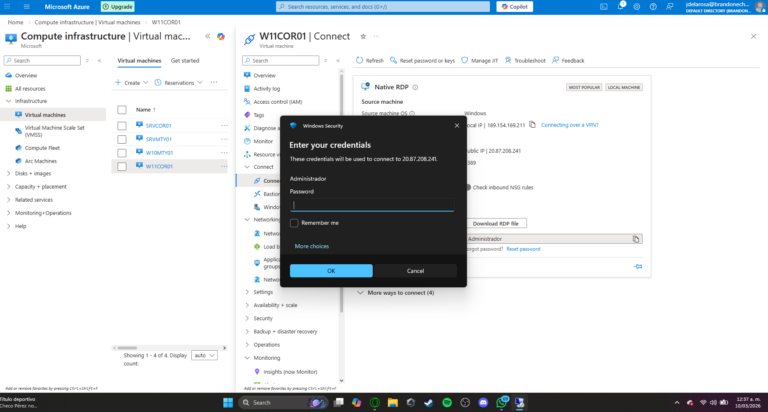Pin the Native RDP card
Image resolution: width=768 pixels, height=412 pixels.
638,267
